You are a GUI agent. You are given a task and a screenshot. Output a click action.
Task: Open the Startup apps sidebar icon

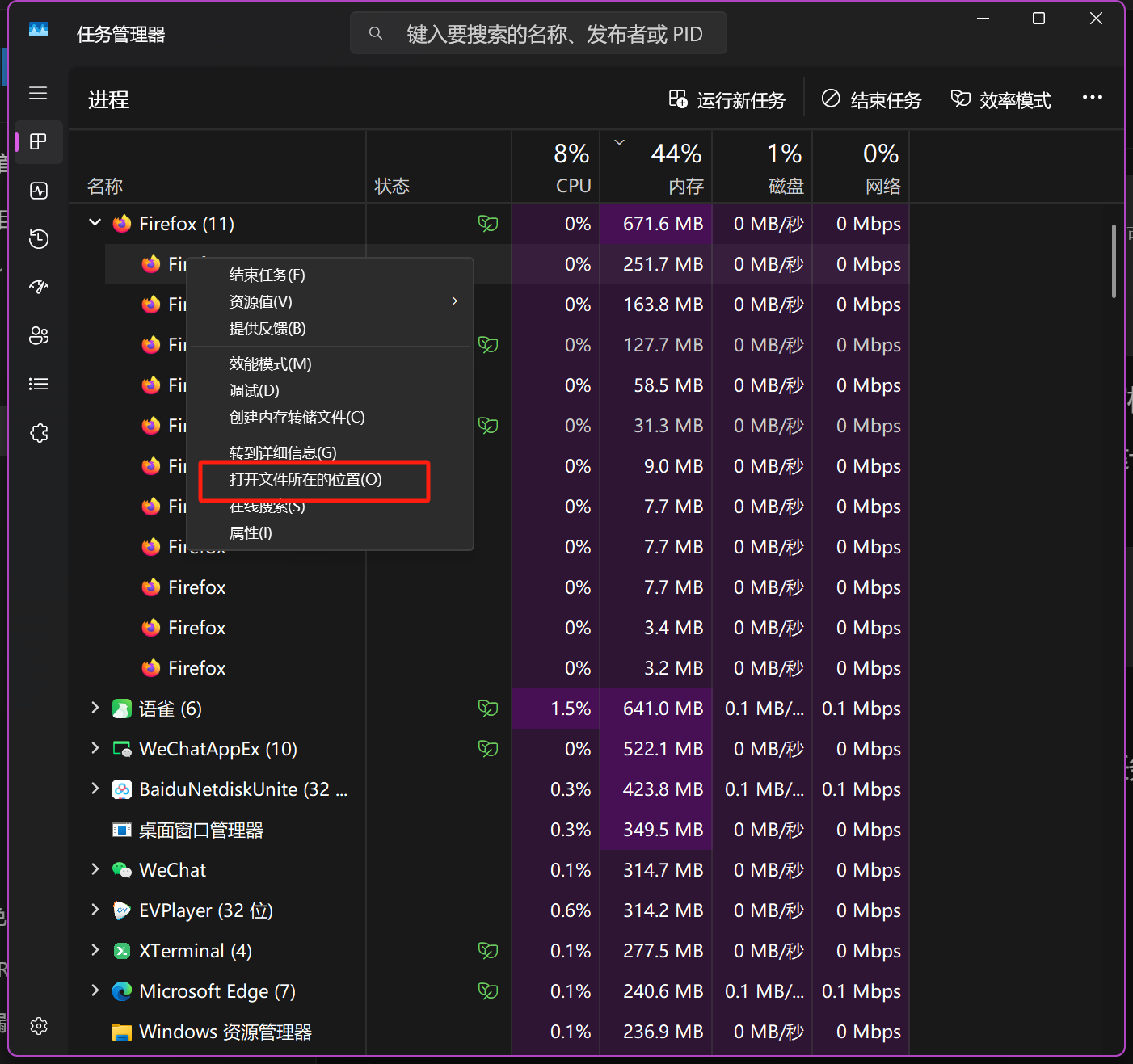(38, 288)
